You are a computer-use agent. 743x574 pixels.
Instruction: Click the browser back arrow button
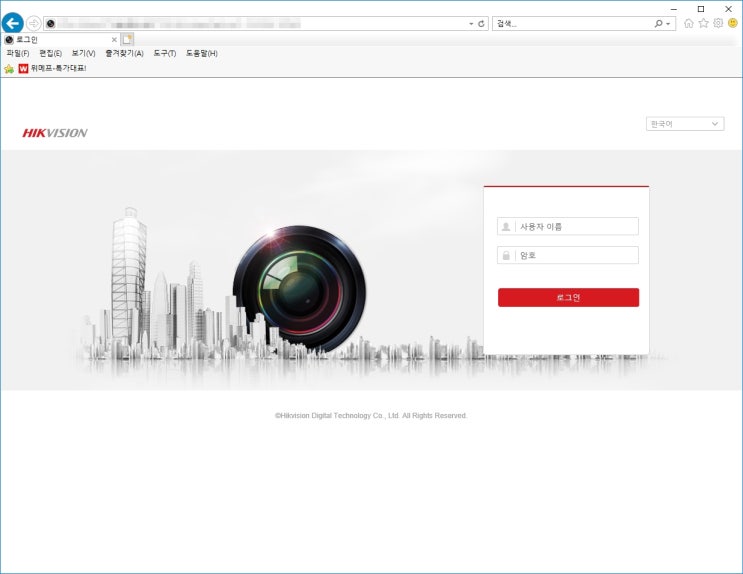click(x=13, y=23)
